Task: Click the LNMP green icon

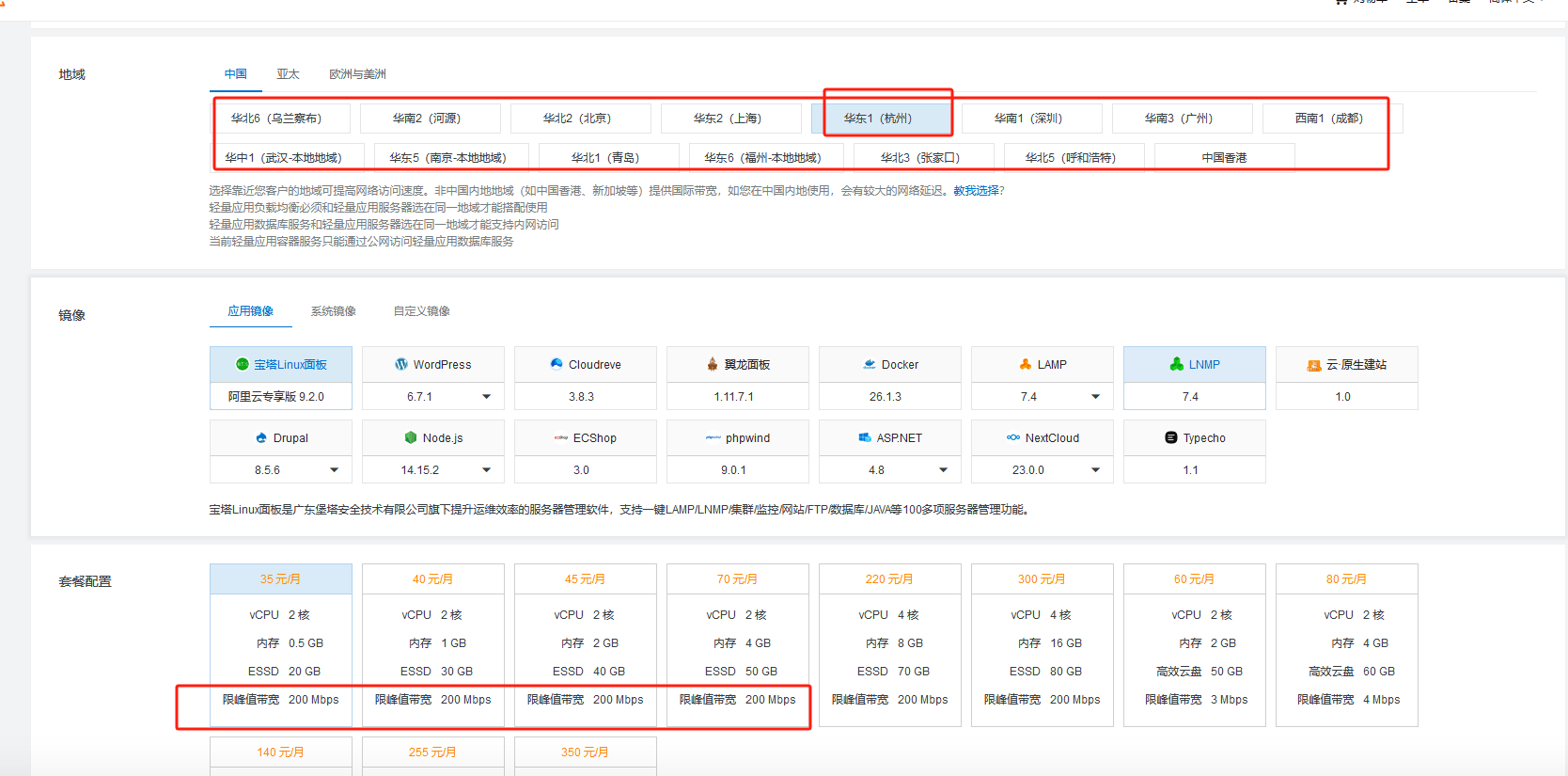Action: (x=1177, y=364)
